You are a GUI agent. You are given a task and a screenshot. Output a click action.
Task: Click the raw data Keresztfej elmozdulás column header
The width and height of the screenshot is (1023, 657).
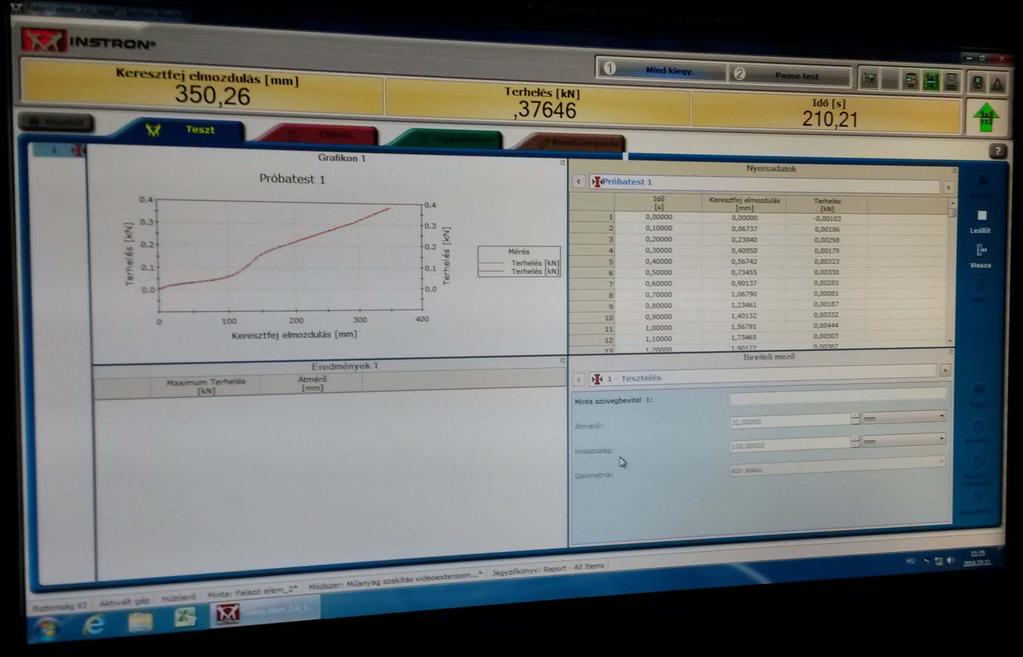click(744, 204)
